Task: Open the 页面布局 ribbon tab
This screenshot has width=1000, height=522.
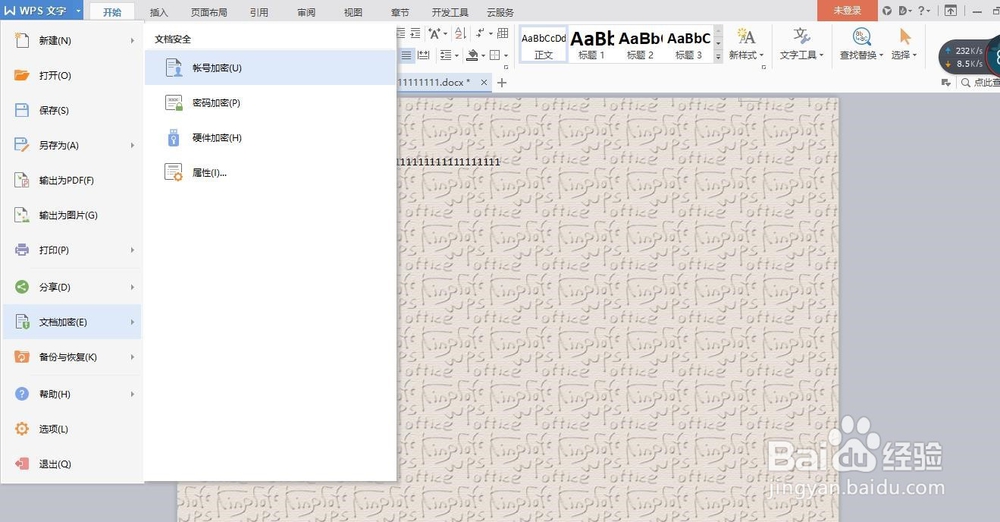Action: click(x=209, y=12)
